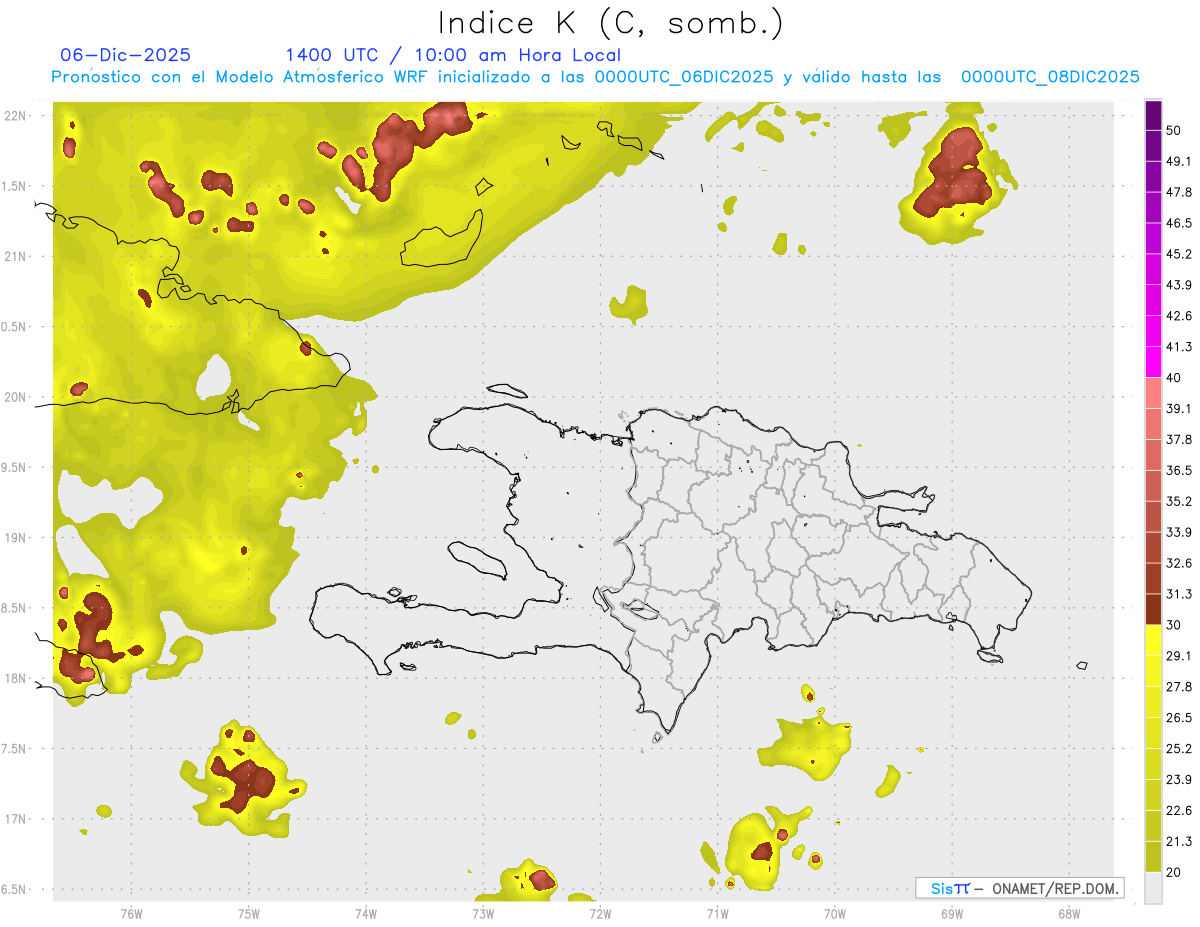The width and height of the screenshot is (1200, 927).
Task: Click the darkest purple band topping the color scale
Action: click(1153, 116)
